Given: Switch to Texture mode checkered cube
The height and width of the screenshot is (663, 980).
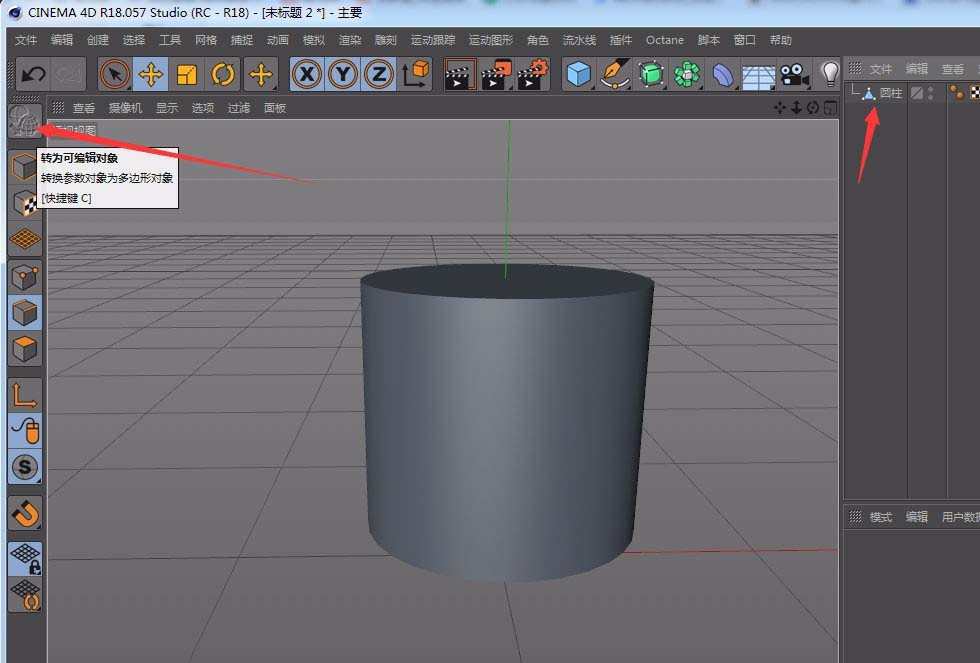Looking at the screenshot, I should pyautogui.click(x=24, y=203).
